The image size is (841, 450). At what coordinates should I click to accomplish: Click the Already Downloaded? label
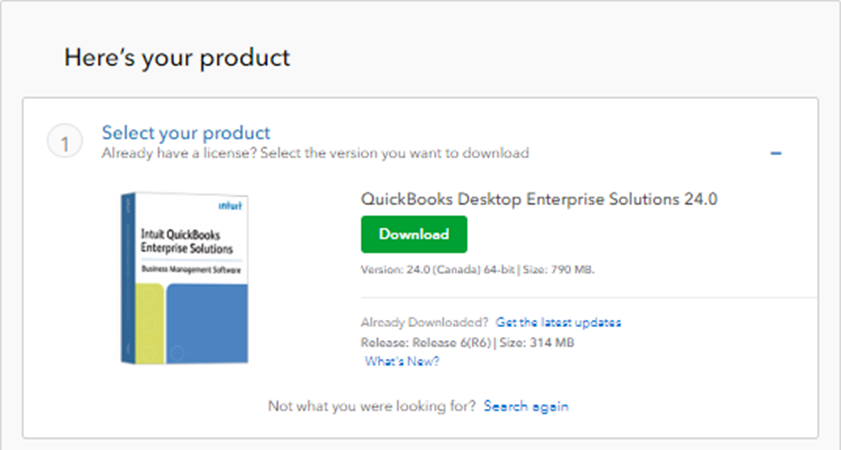pyautogui.click(x=424, y=322)
